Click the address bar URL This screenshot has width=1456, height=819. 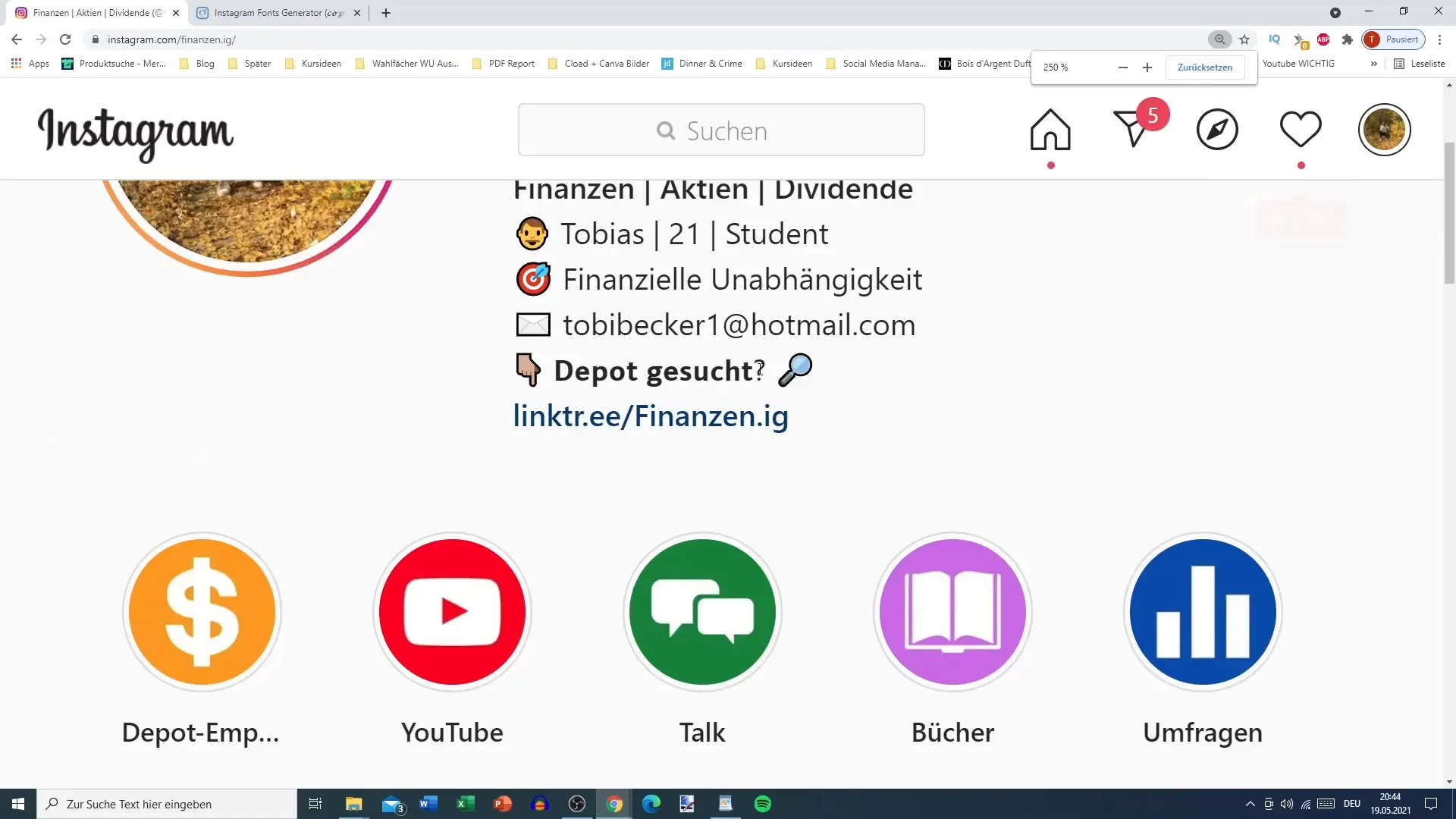[171, 39]
